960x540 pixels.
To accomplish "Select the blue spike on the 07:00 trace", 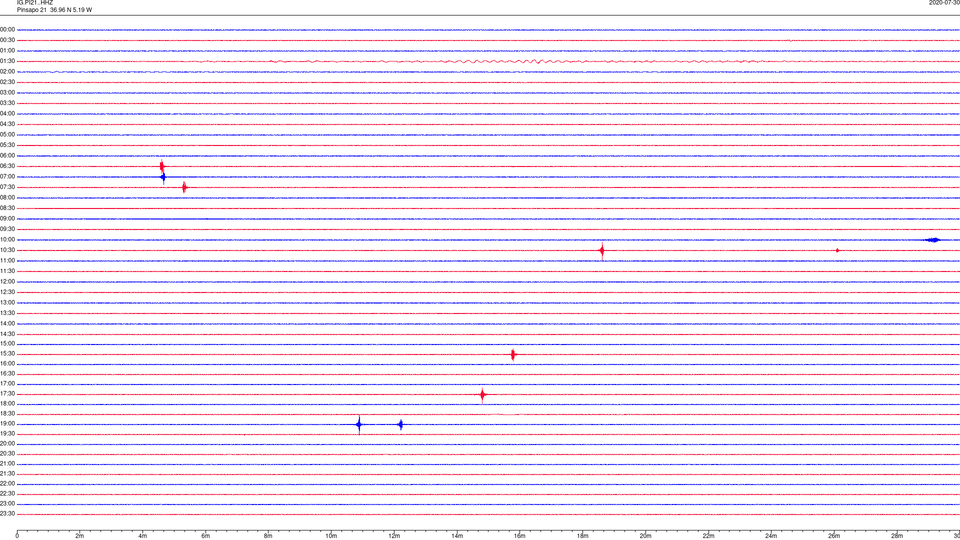I will [163, 178].
